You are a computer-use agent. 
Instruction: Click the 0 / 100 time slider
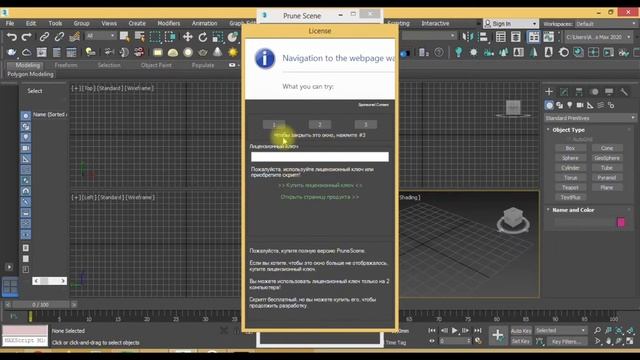coord(40,304)
